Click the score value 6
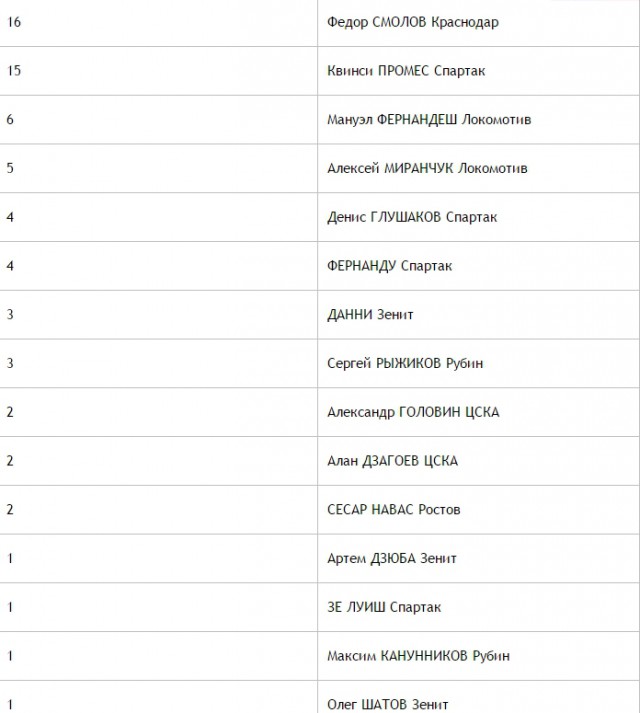The height and width of the screenshot is (713, 640). click(10, 119)
